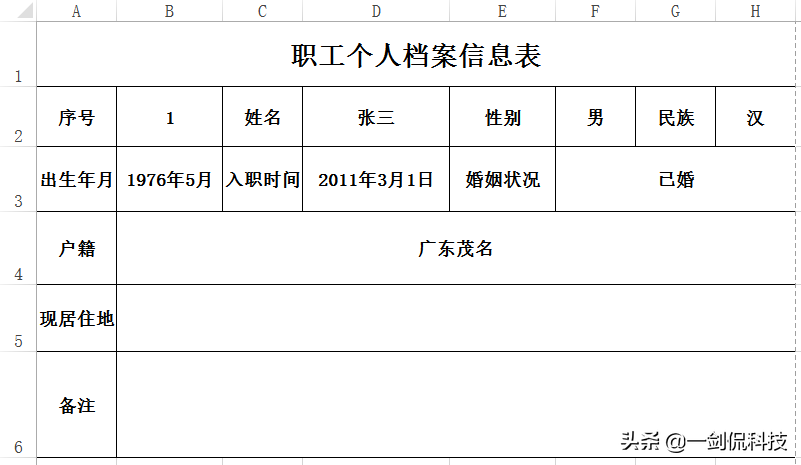Select the 出生年月 label cell

(77, 179)
